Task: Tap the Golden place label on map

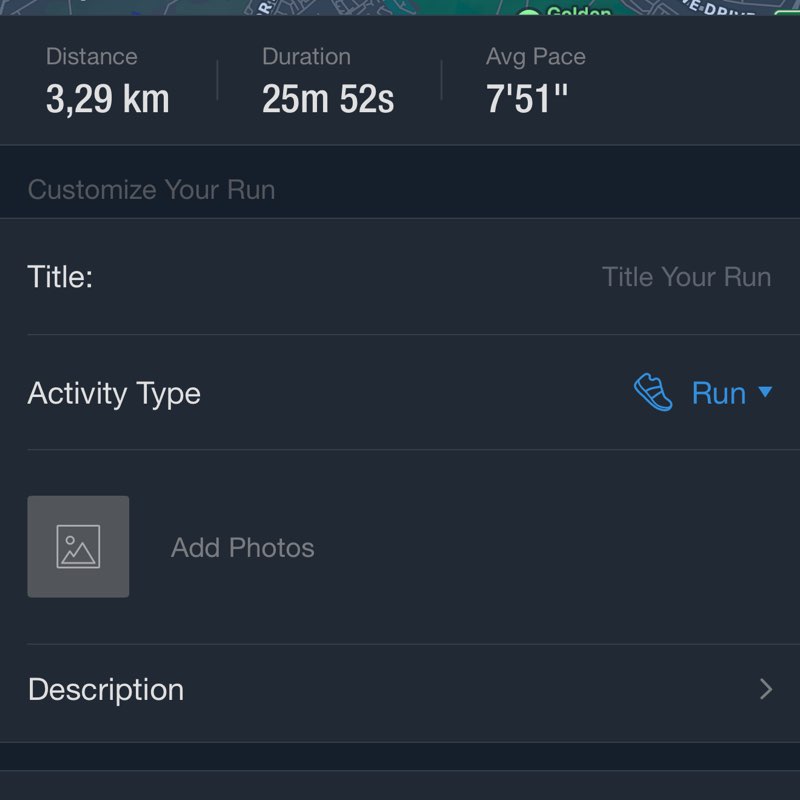Action: tap(580, 11)
